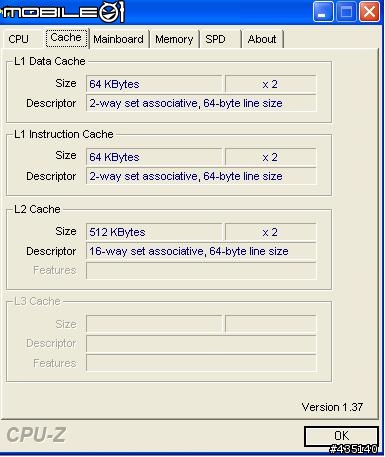Click the L2 Cache x 2 multiplier box
This screenshot has height=457, width=385.
pos(270,232)
